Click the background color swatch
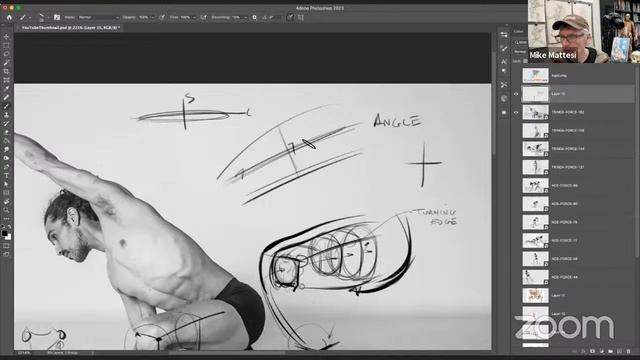 [x=9, y=237]
